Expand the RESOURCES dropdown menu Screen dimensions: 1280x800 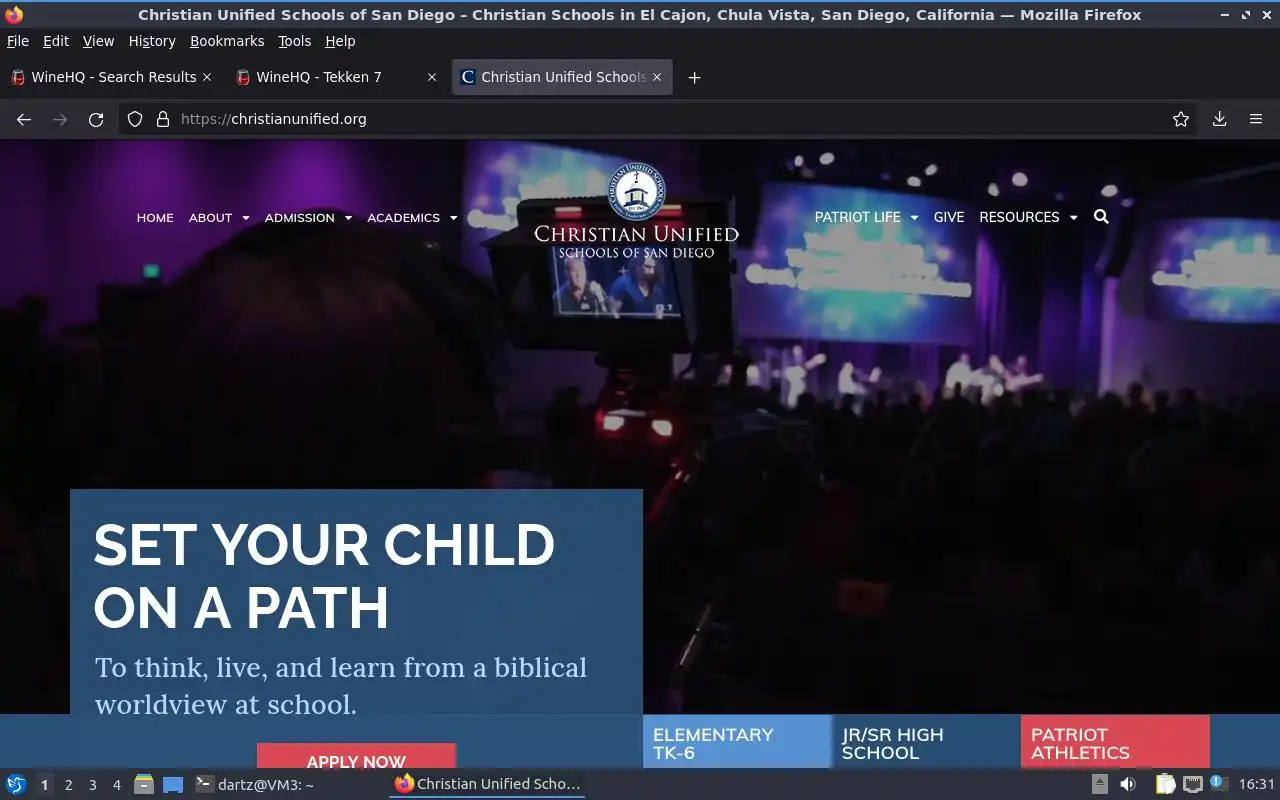pyautogui.click(x=1028, y=217)
